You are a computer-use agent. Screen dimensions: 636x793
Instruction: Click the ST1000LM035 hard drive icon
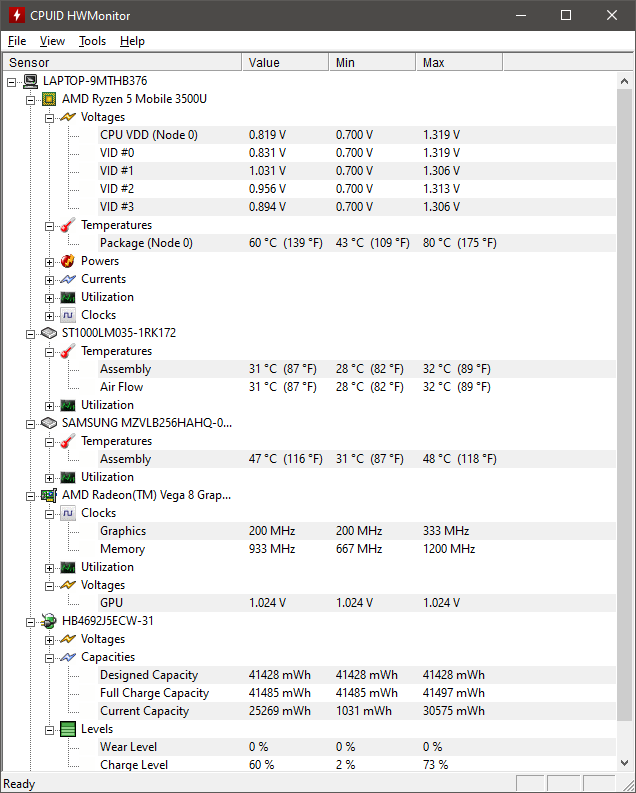pos(49,333)
